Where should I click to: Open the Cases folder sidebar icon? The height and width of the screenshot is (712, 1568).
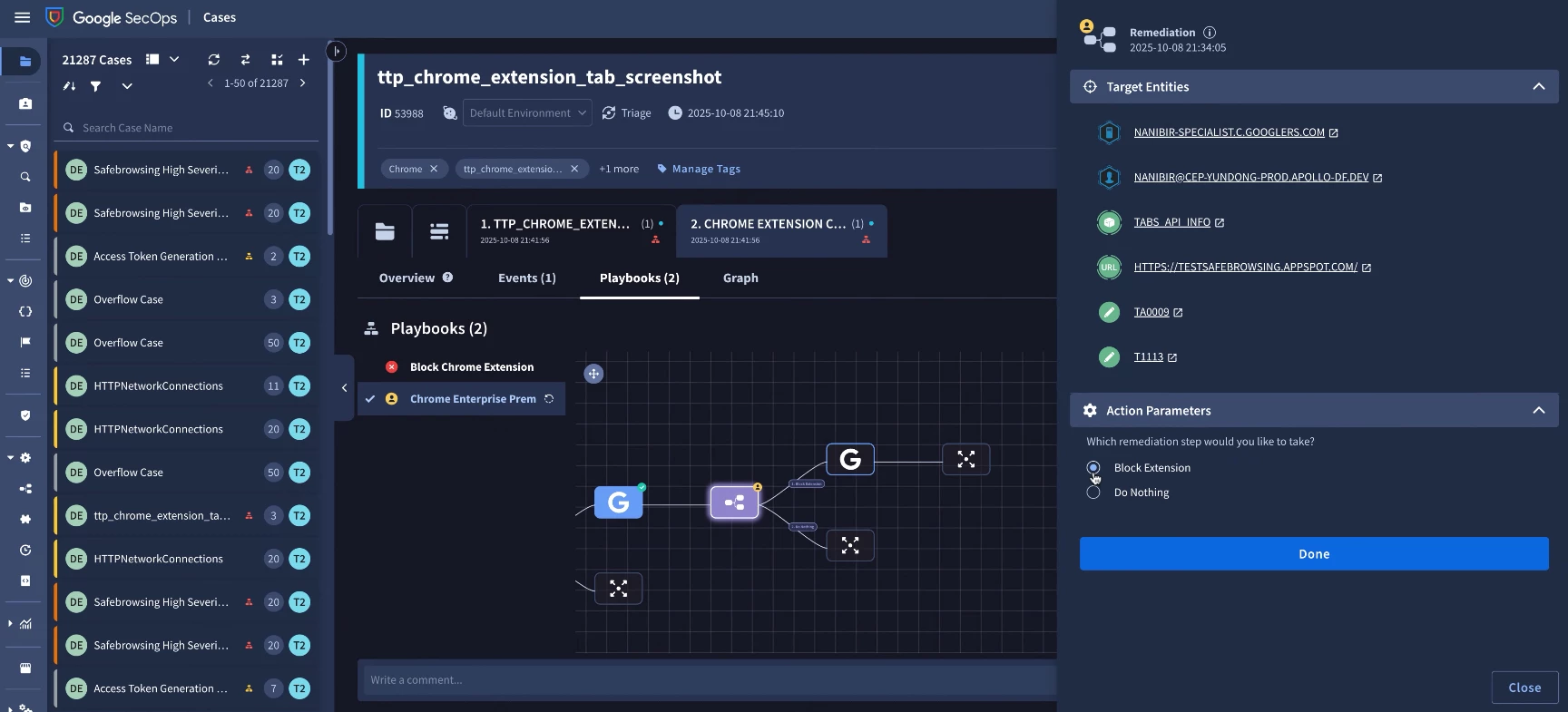click(24, 61)
